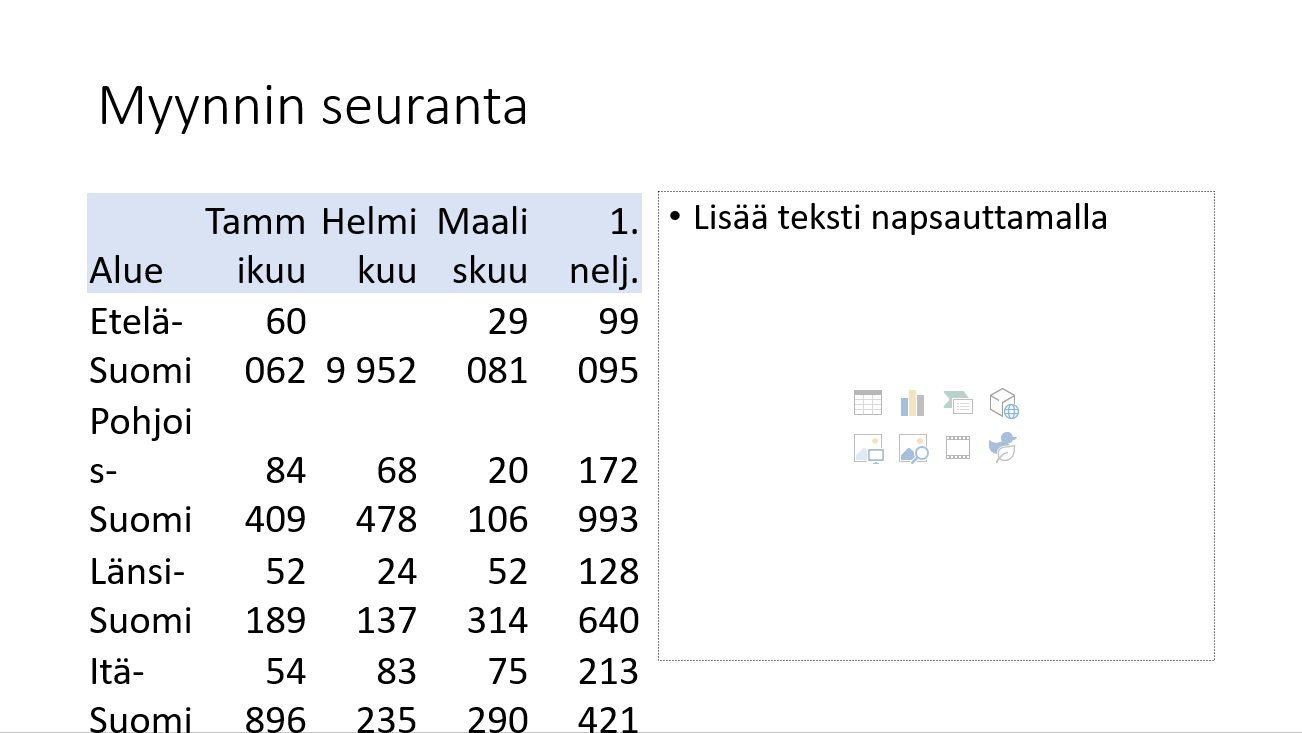
Task: Click the '128 640' quarter total cell
Action: pos(587,595)
